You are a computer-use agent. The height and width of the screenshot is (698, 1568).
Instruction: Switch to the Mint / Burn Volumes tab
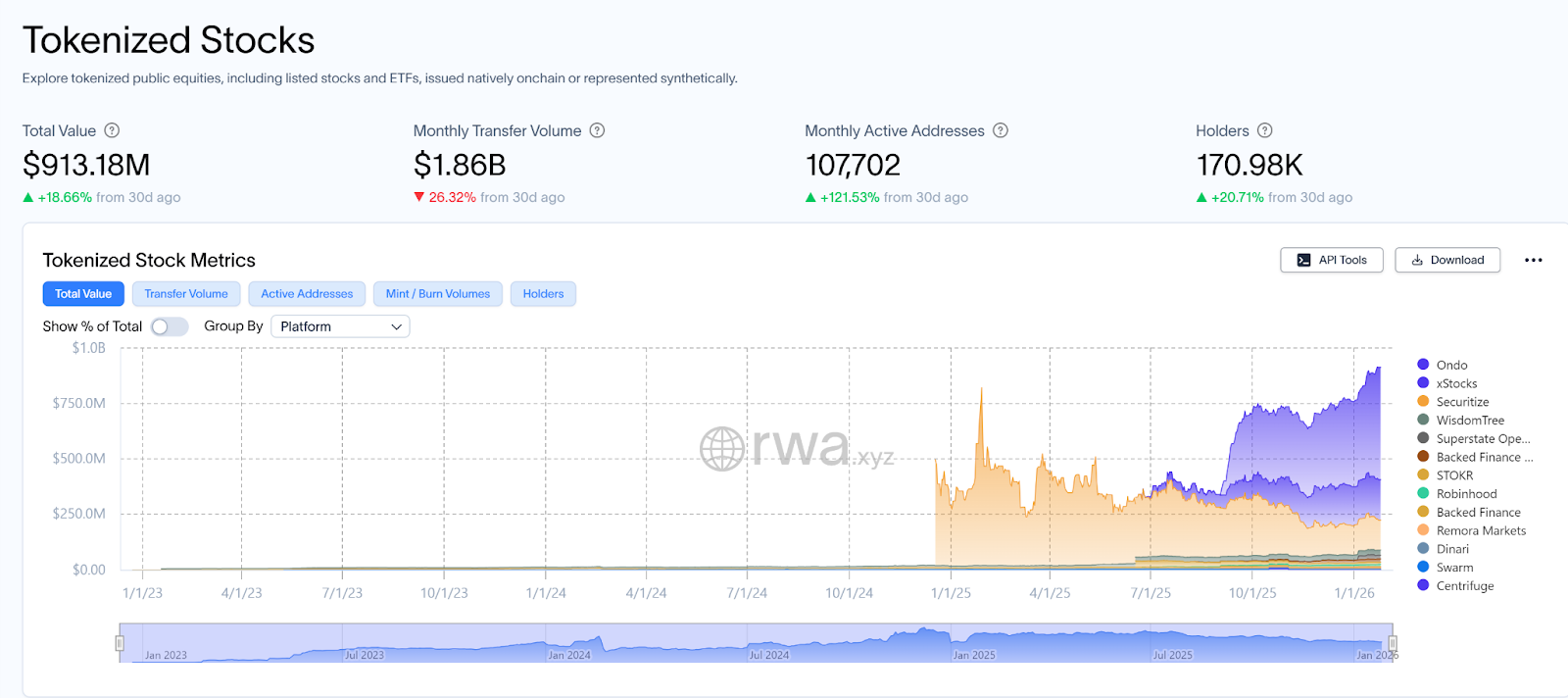[x=438, y=294]
